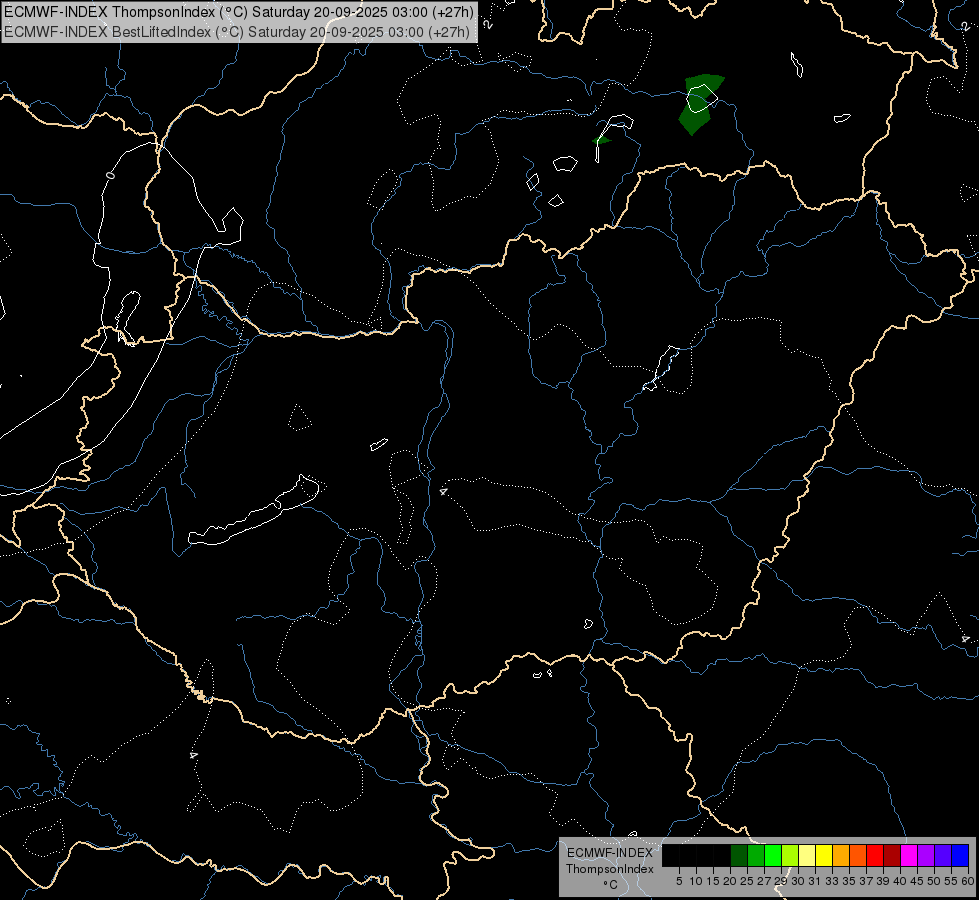Click the purple 45–50 legend swatch

click(x=926, y=856)
